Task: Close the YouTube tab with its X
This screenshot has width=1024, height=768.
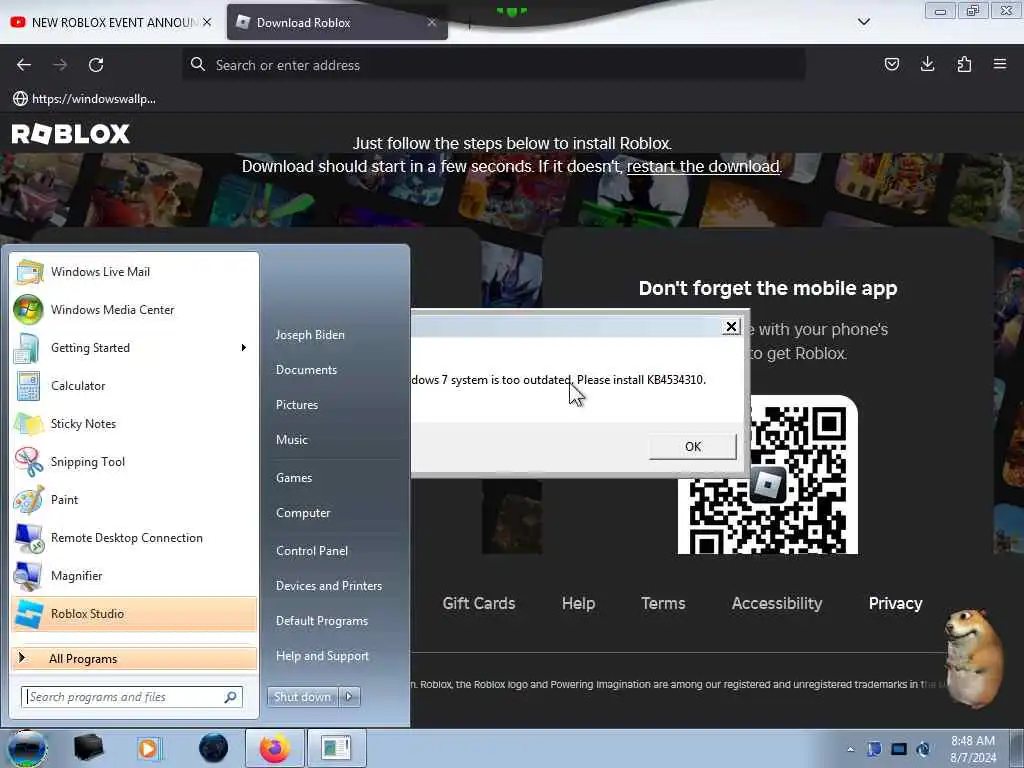Action: tap(207, 22)
